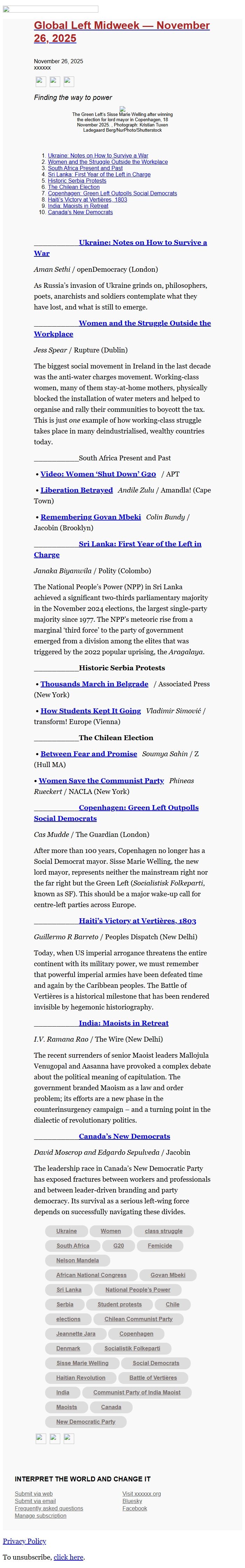The width and height of the screenshot is (245, 1568).
Task: Jump to Haiti's Victory in contents list
Action: 87,200
